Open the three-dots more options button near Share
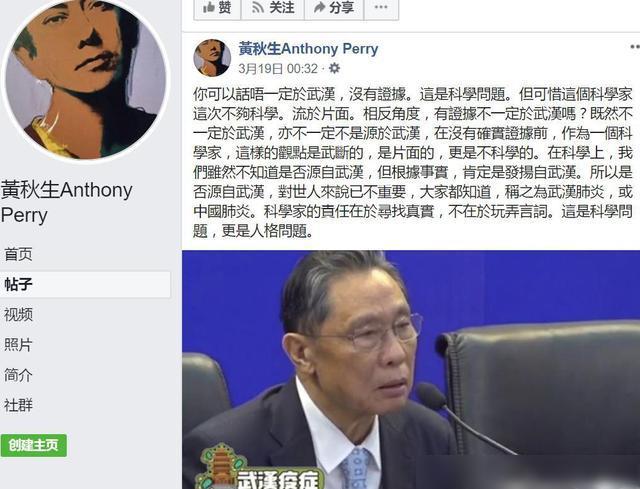This screenshot has width=640, height=489. pyautogui.click(x=381, y=8)
